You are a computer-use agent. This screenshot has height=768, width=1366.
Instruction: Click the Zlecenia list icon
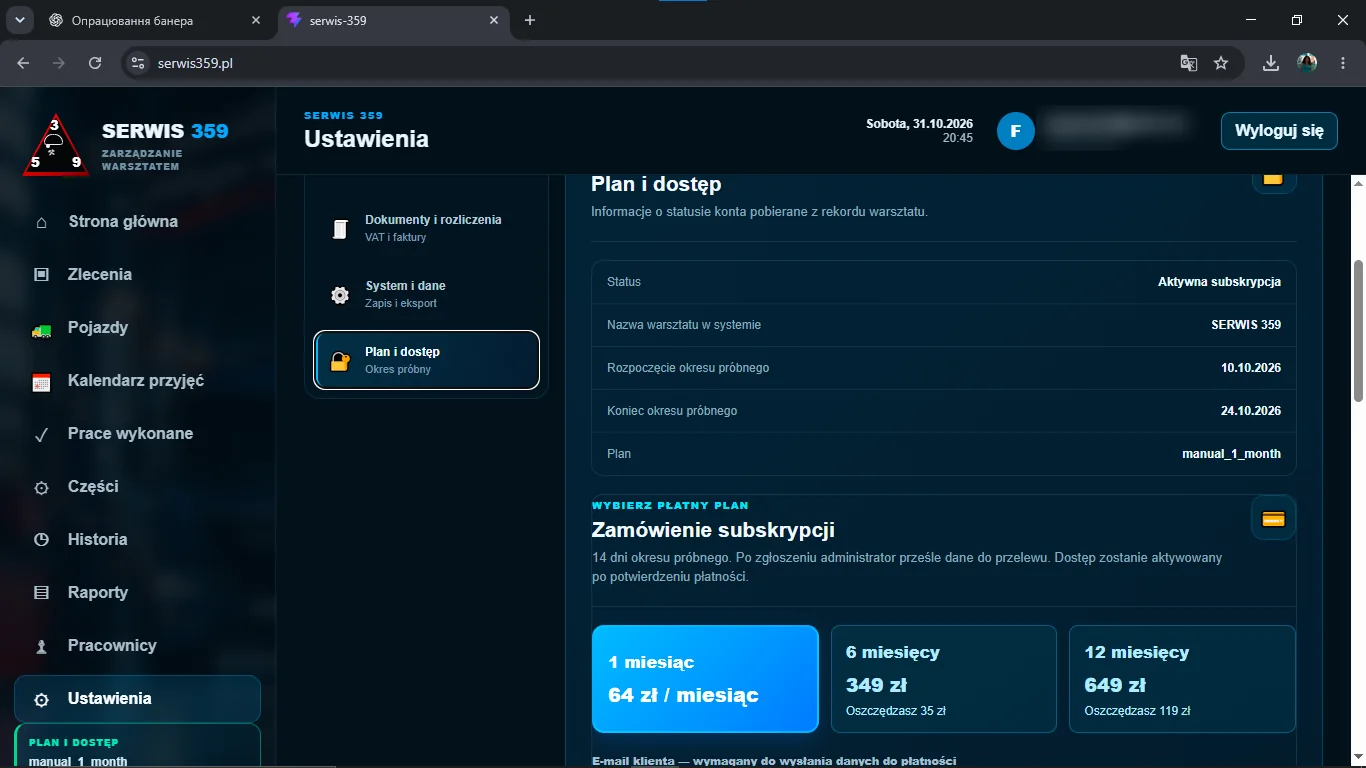(41, 275)
